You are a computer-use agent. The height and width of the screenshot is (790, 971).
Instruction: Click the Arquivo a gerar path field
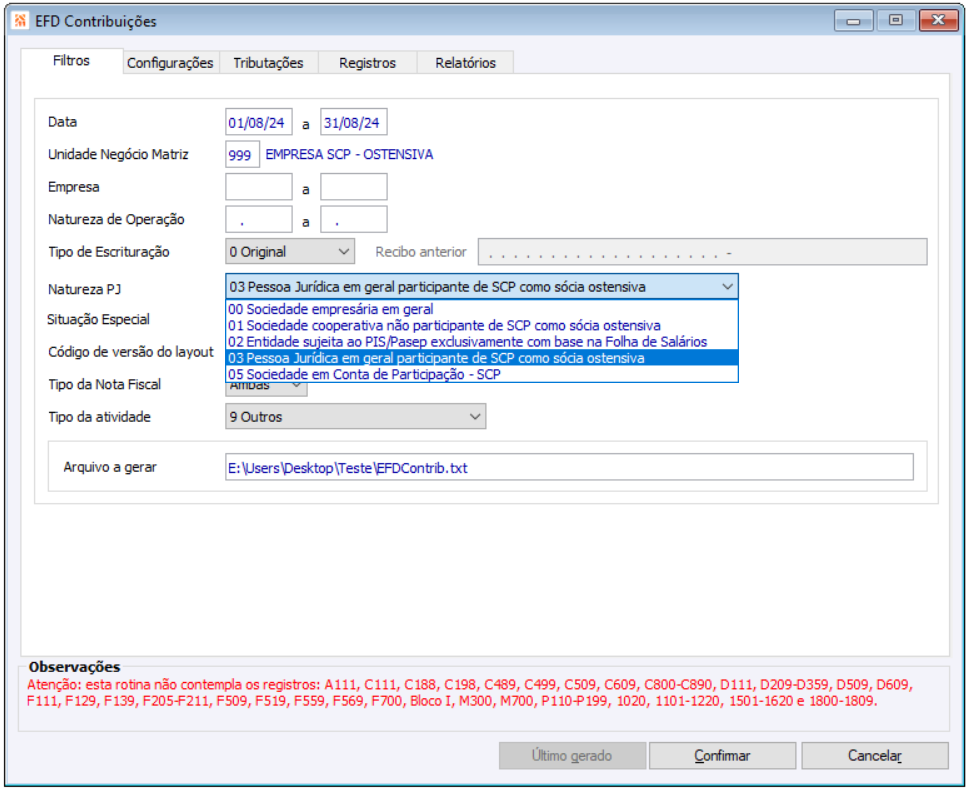(x=569, y=467)
